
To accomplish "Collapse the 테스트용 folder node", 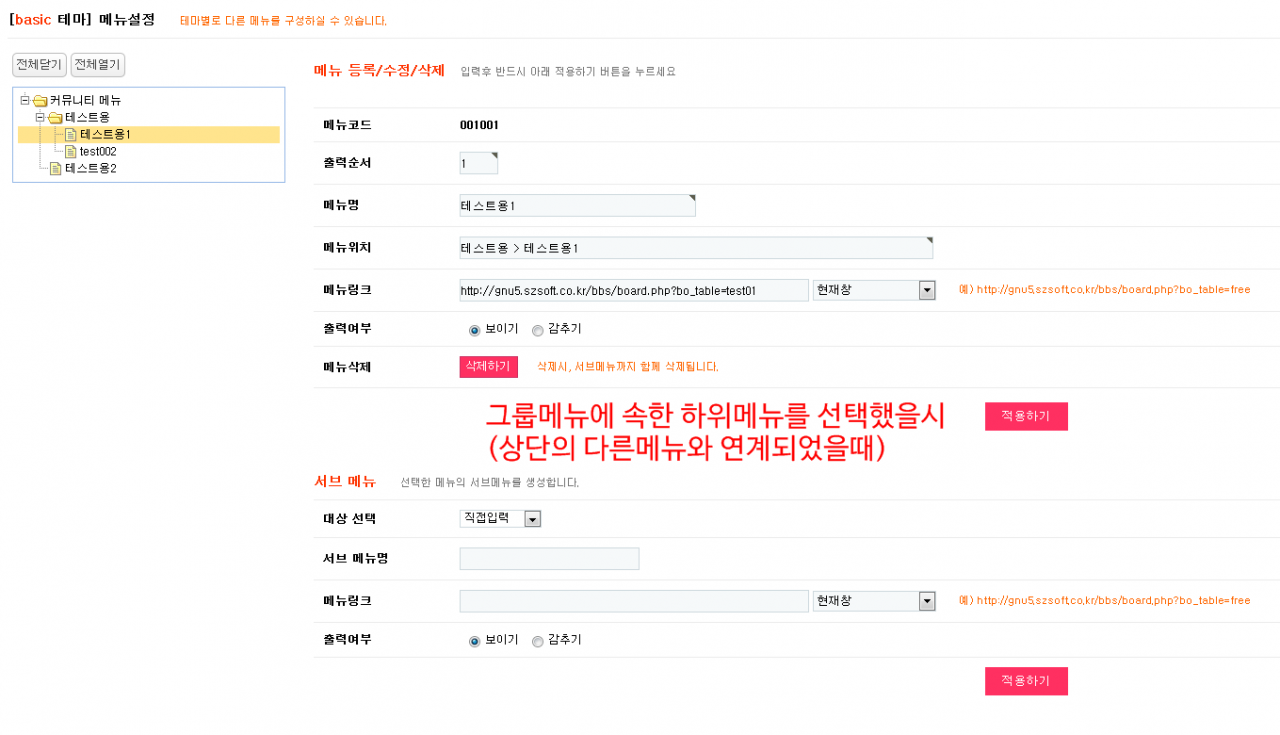I will coord(40,117).
